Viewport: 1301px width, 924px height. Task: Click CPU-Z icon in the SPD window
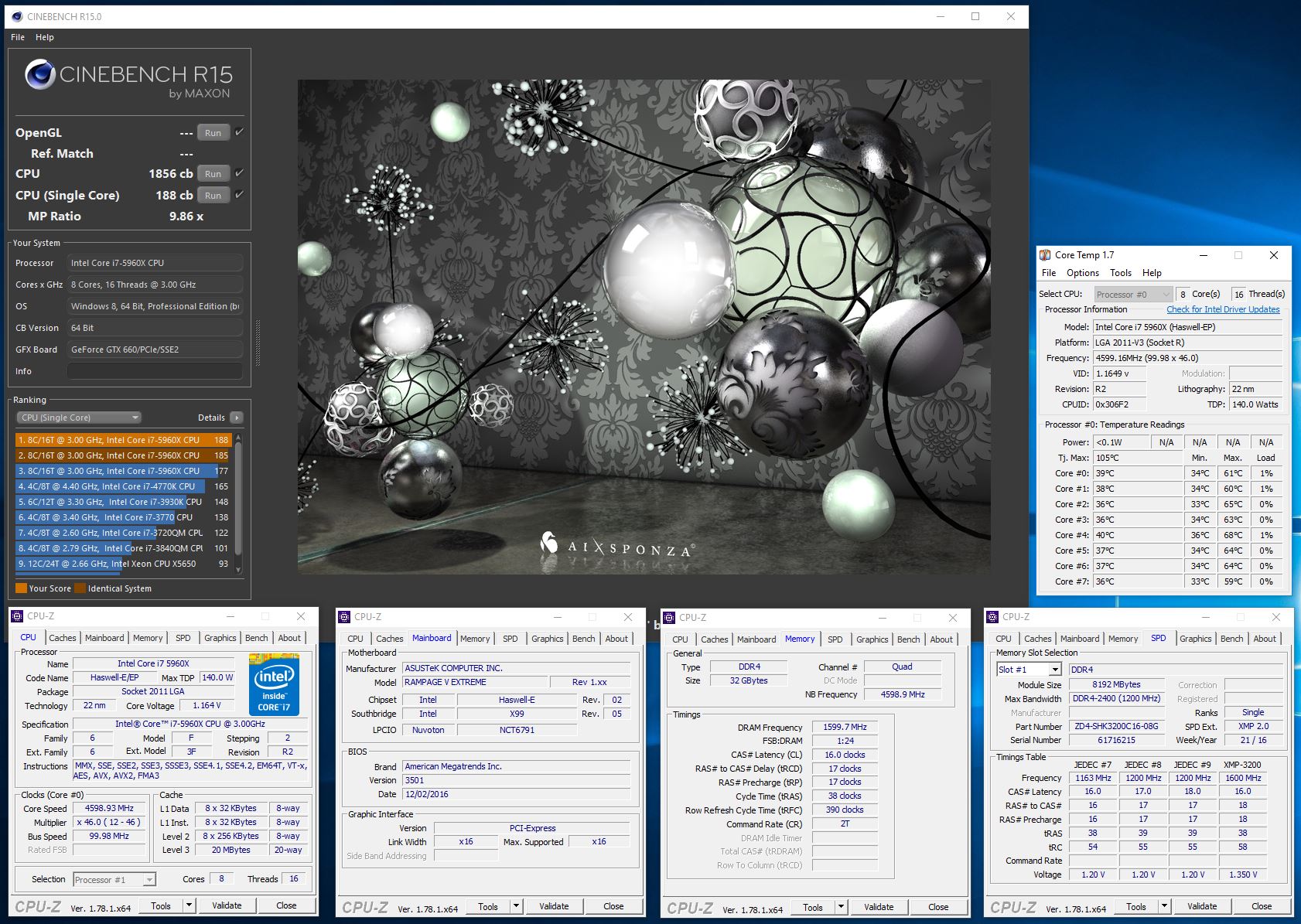point(992,617)
